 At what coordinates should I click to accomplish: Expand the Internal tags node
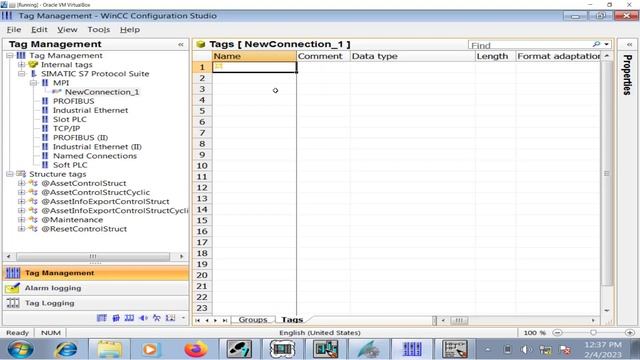point(21,64)
